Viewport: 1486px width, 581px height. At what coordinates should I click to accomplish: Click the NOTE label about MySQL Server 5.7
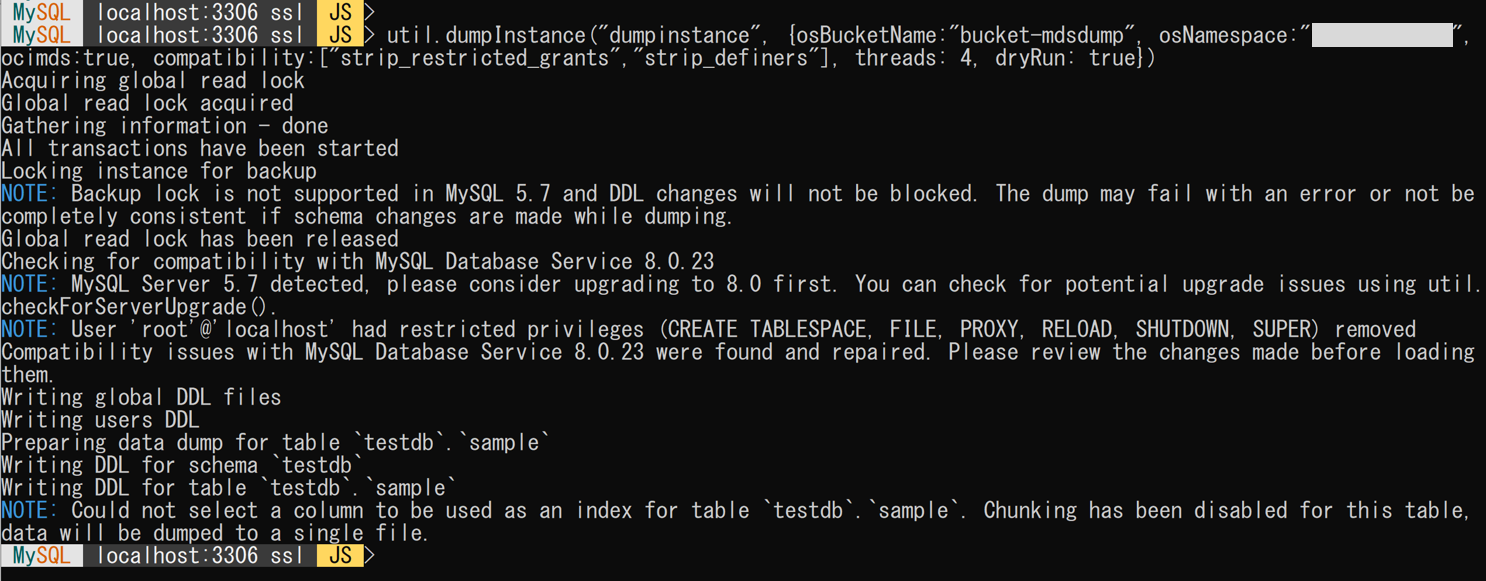click(30, 284)
